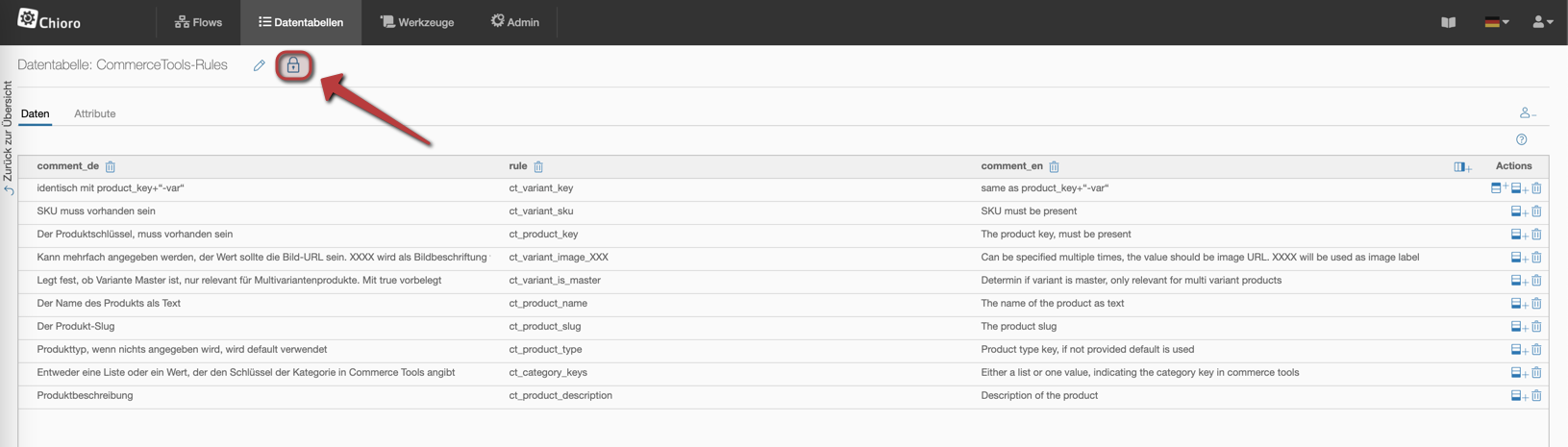Delete the comment_en column
1568x447 pixels.
1054,167
